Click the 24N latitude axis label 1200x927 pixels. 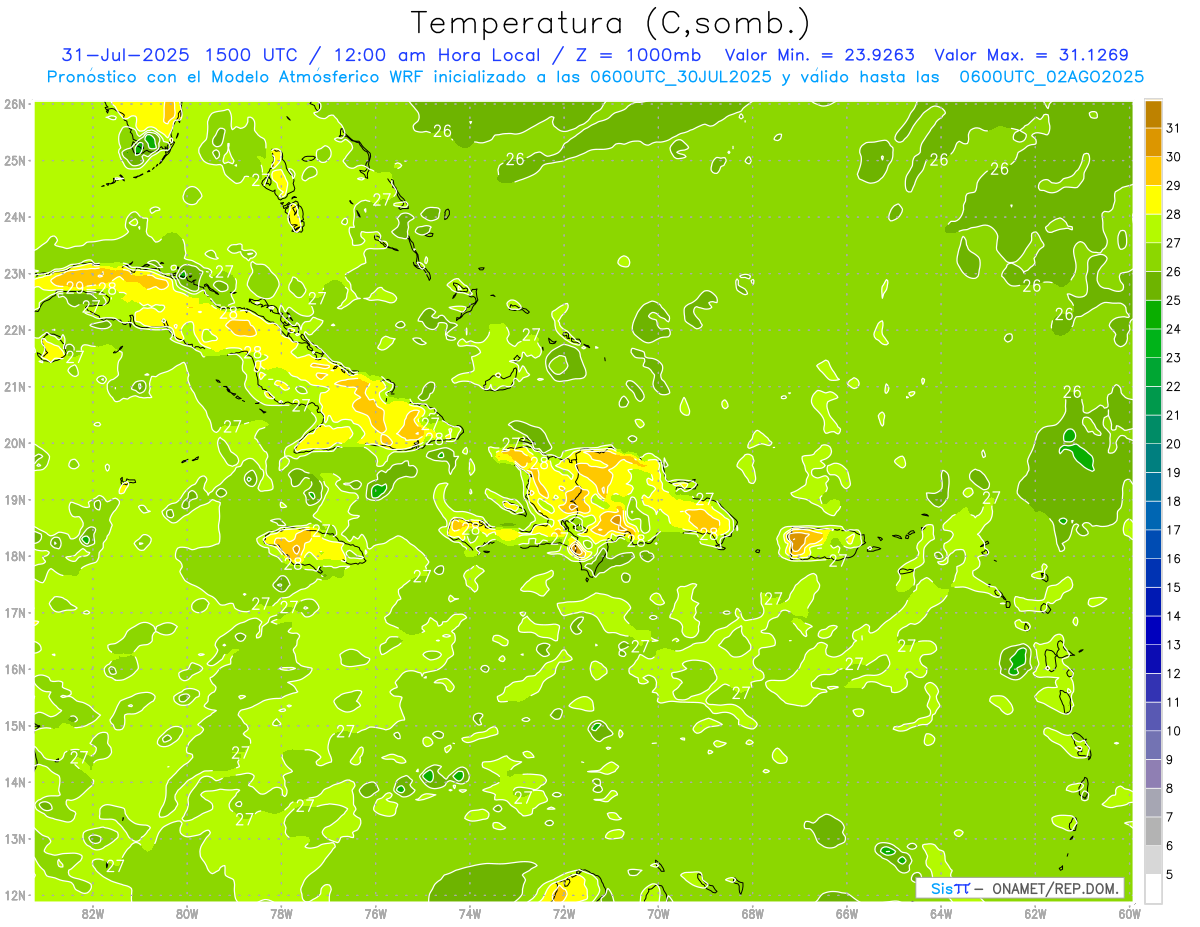click(14, 217)
